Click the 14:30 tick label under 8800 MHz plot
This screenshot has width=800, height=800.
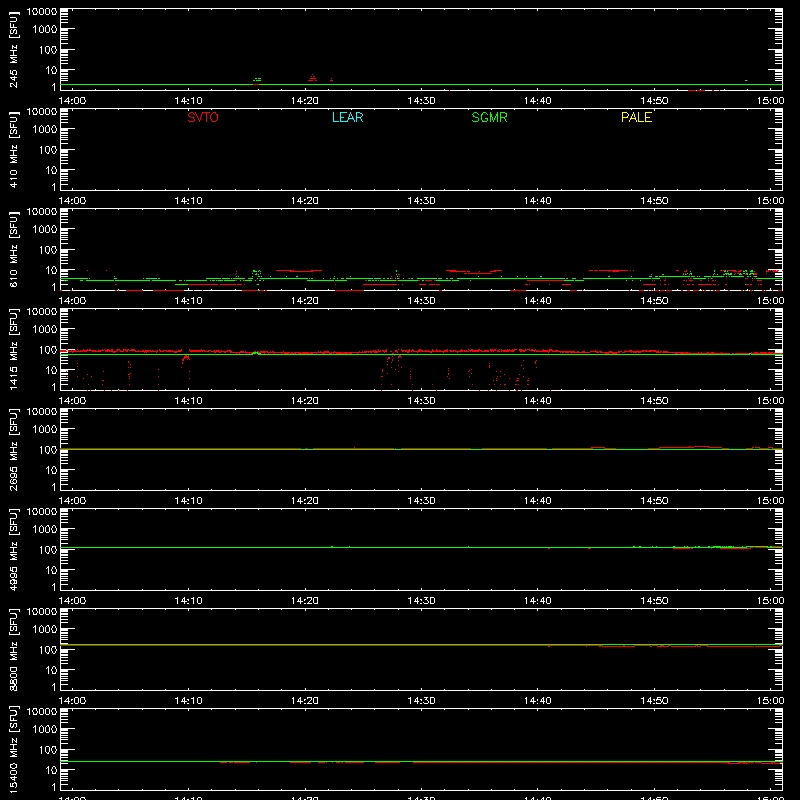pyautogui.click(x=421, y=701)
